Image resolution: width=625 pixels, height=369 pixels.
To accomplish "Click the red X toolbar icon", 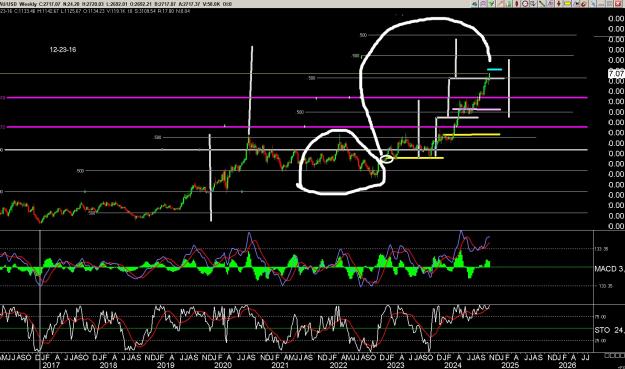I will tap(618, 4).
